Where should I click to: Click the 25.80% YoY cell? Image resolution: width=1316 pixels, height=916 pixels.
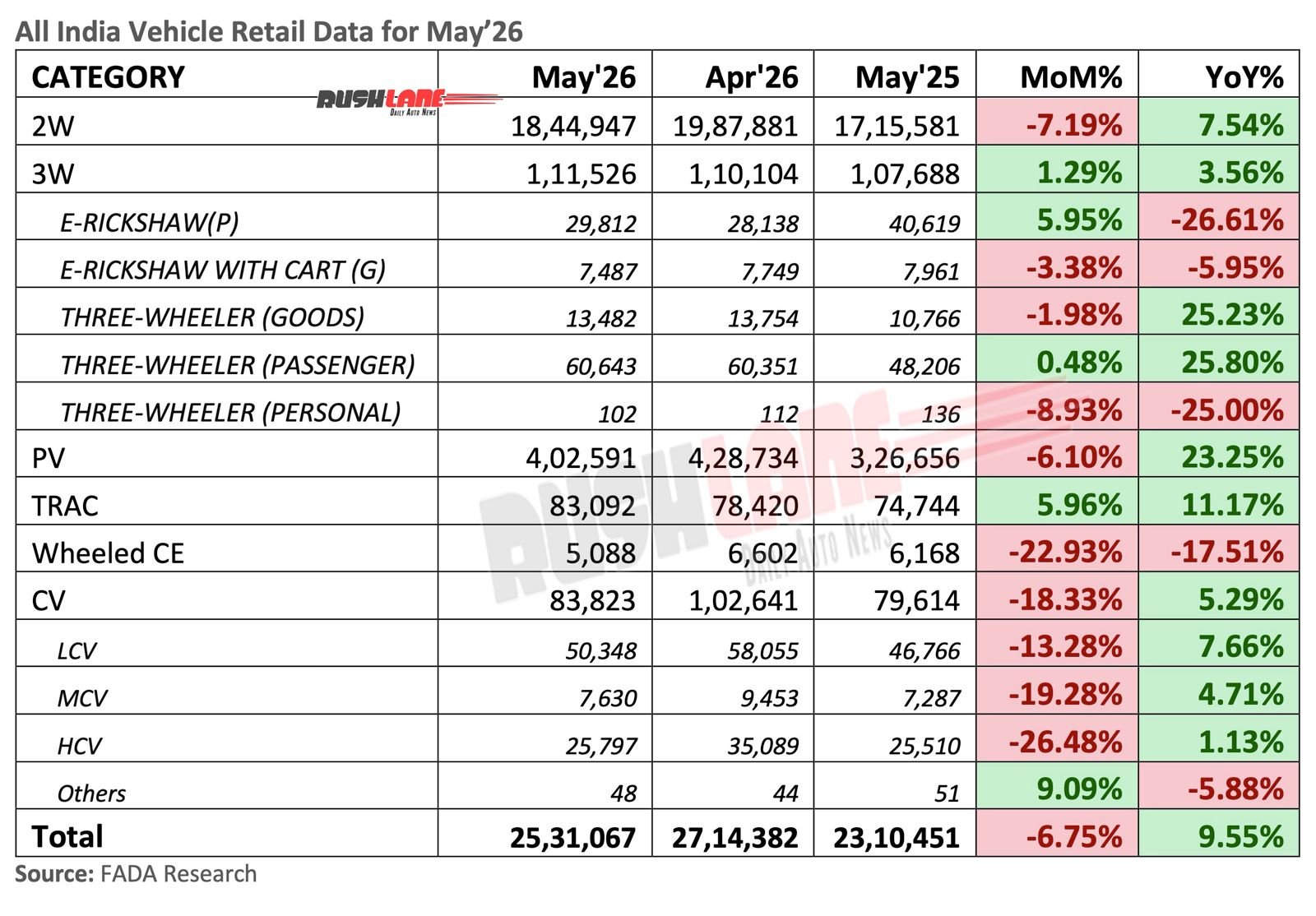pos(1219,360)
